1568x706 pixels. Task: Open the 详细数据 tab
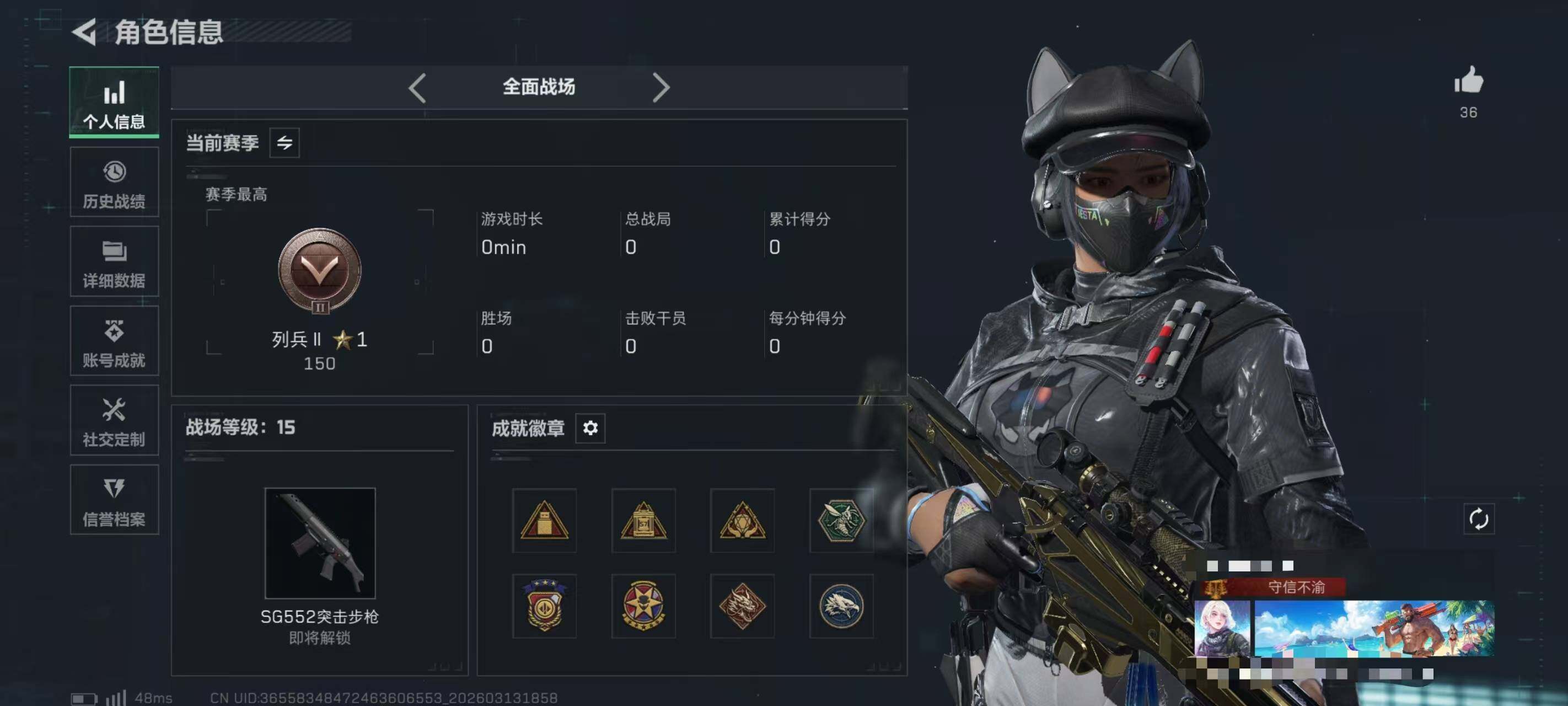(115, 261)
